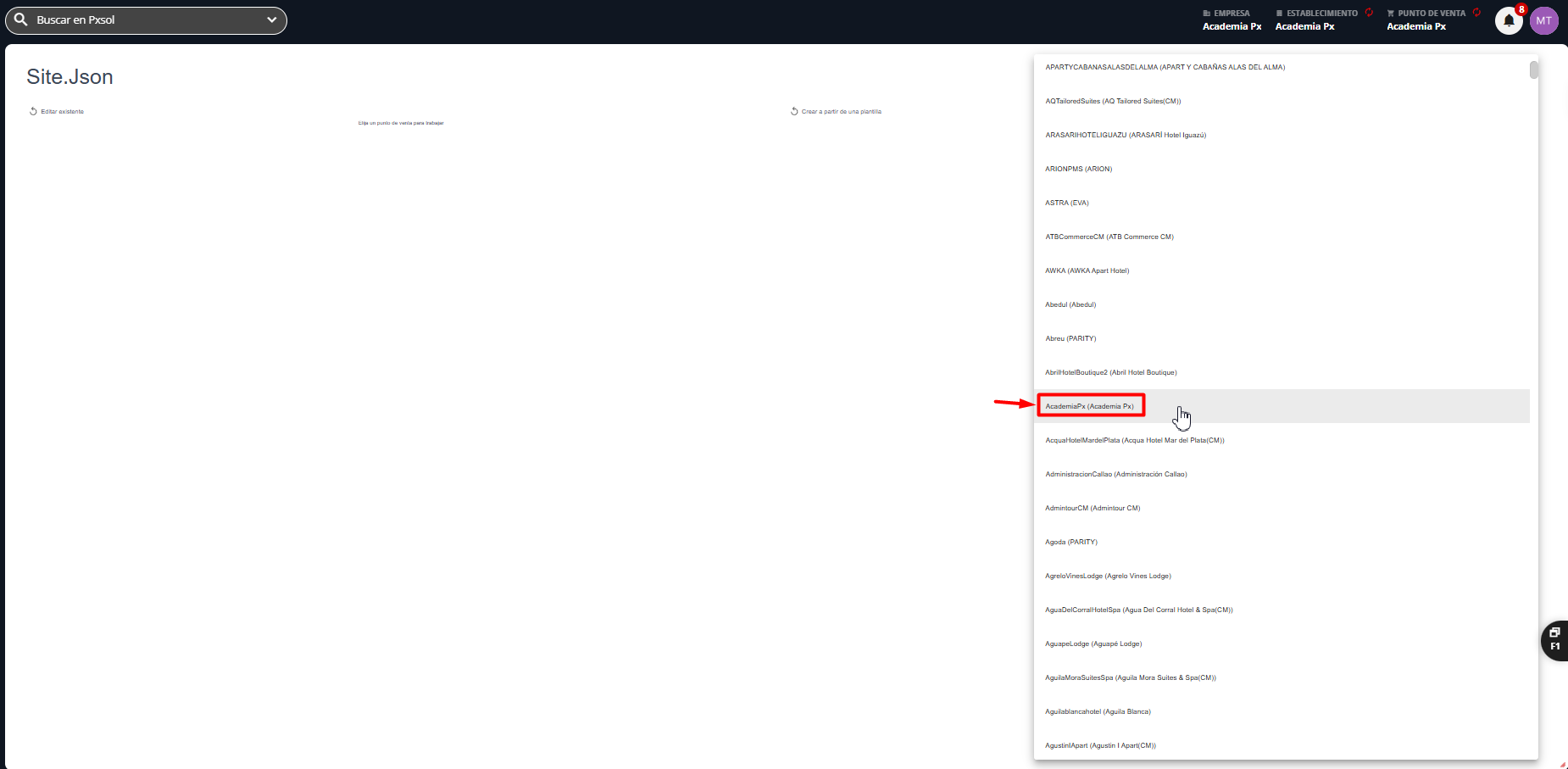This screenshot has width=1568, height=769.
Task: Open the MT user avatar menu
Action: tap(1543, 20)
